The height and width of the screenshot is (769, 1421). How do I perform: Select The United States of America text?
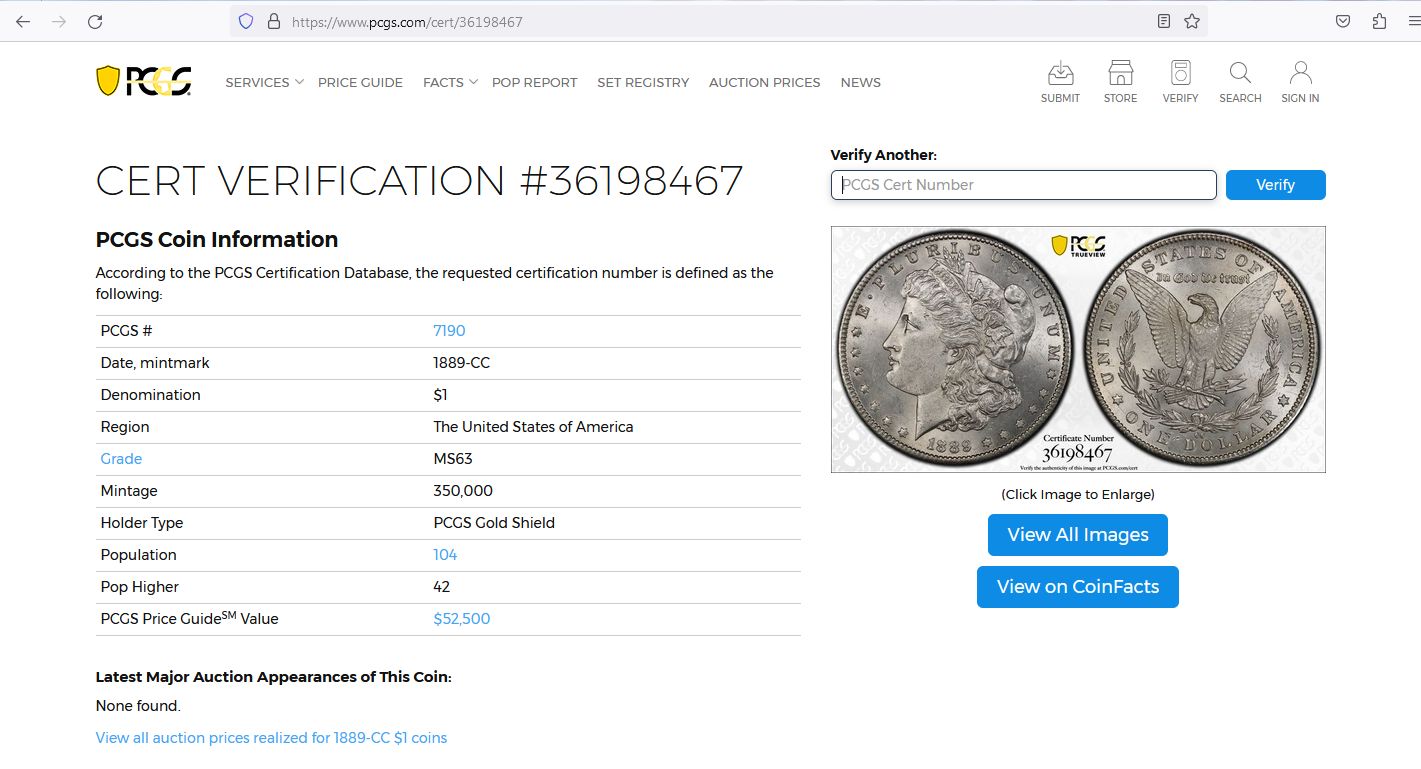533,427
